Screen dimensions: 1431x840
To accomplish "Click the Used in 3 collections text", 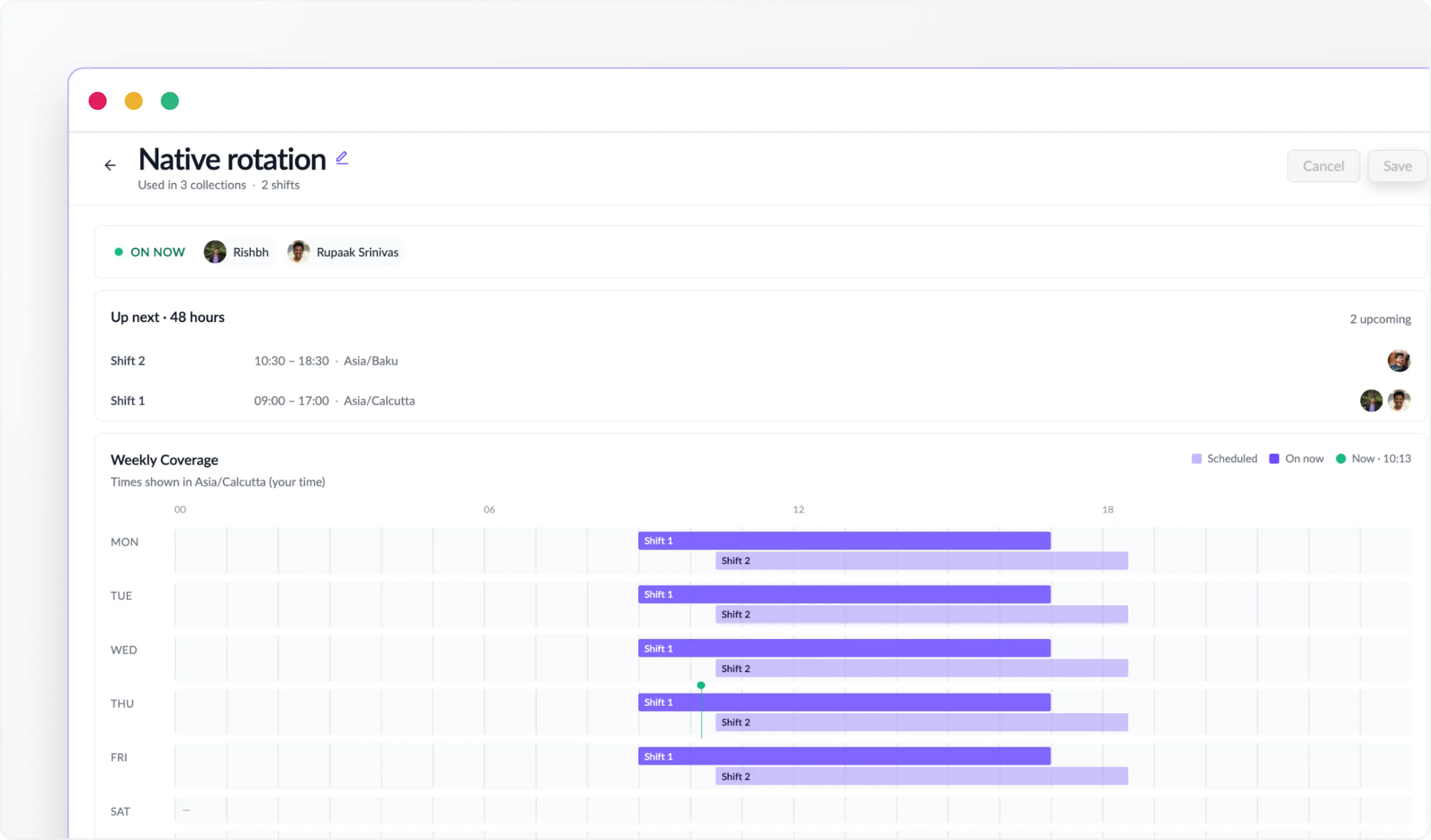I will point(192,185).
